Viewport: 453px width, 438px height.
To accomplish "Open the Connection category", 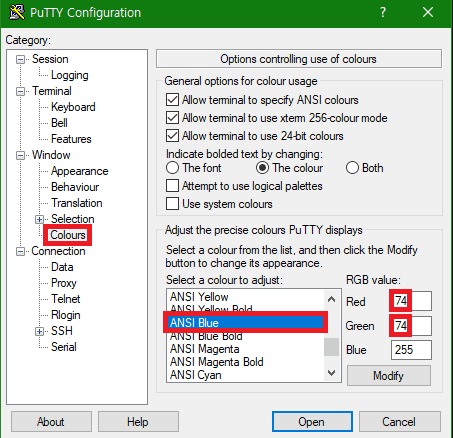I will 58,251.
